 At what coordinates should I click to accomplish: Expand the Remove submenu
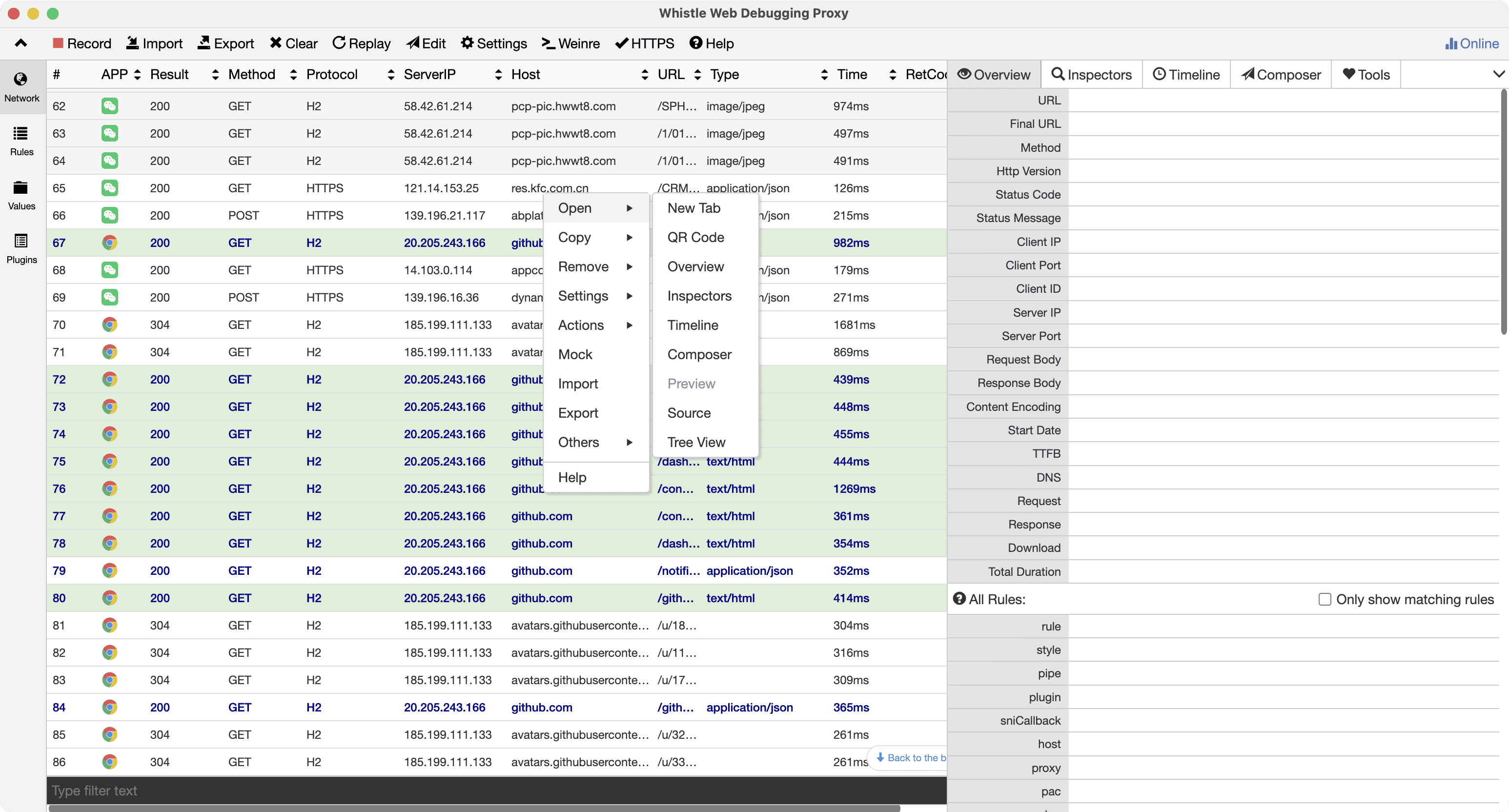coord(596,266)
